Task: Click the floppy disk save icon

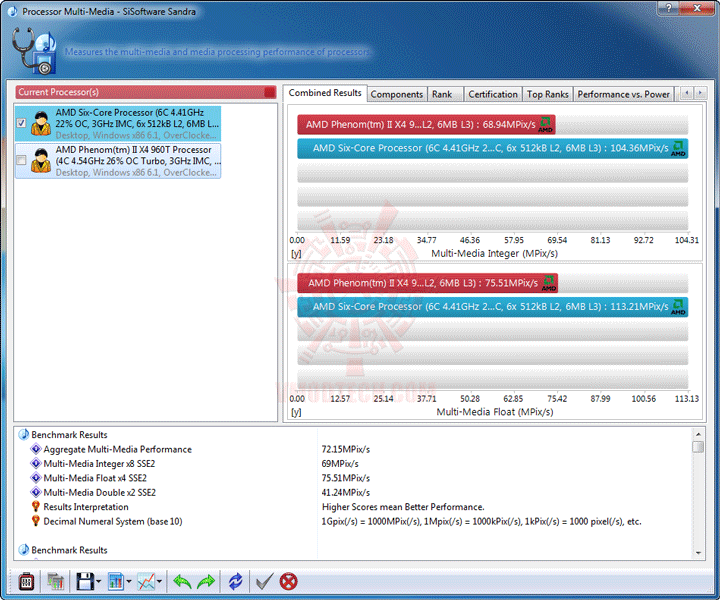Action: click(x=85, y=582)
